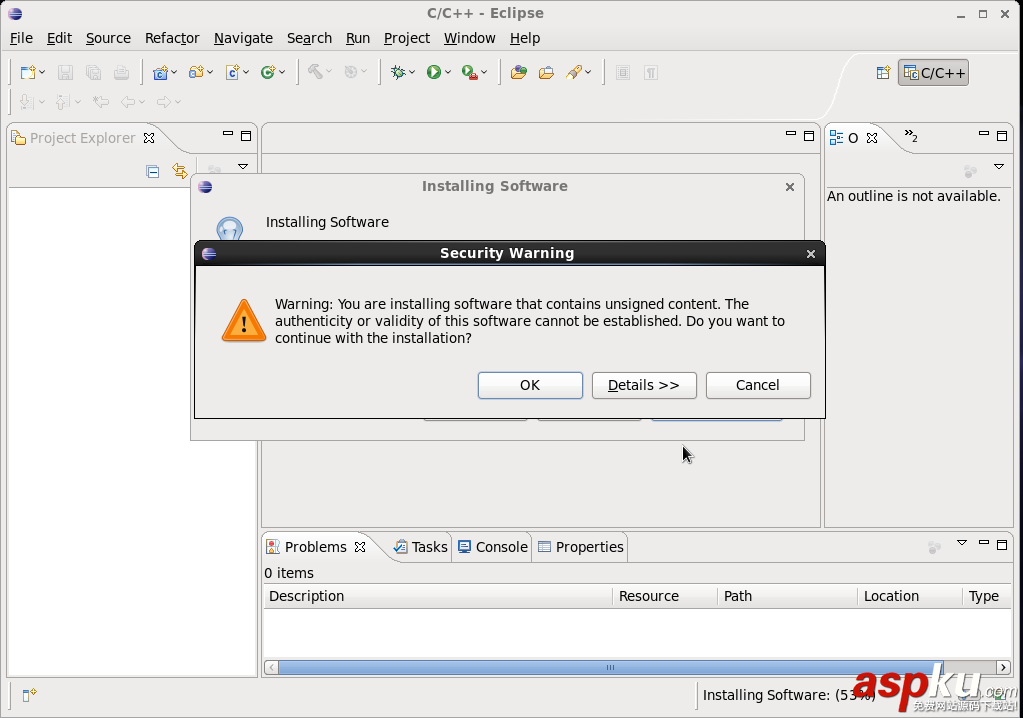Click the Last Edit Location icon
Image resolution: width=1023 pixels, height=718 pixels.
tap(100, 102)
